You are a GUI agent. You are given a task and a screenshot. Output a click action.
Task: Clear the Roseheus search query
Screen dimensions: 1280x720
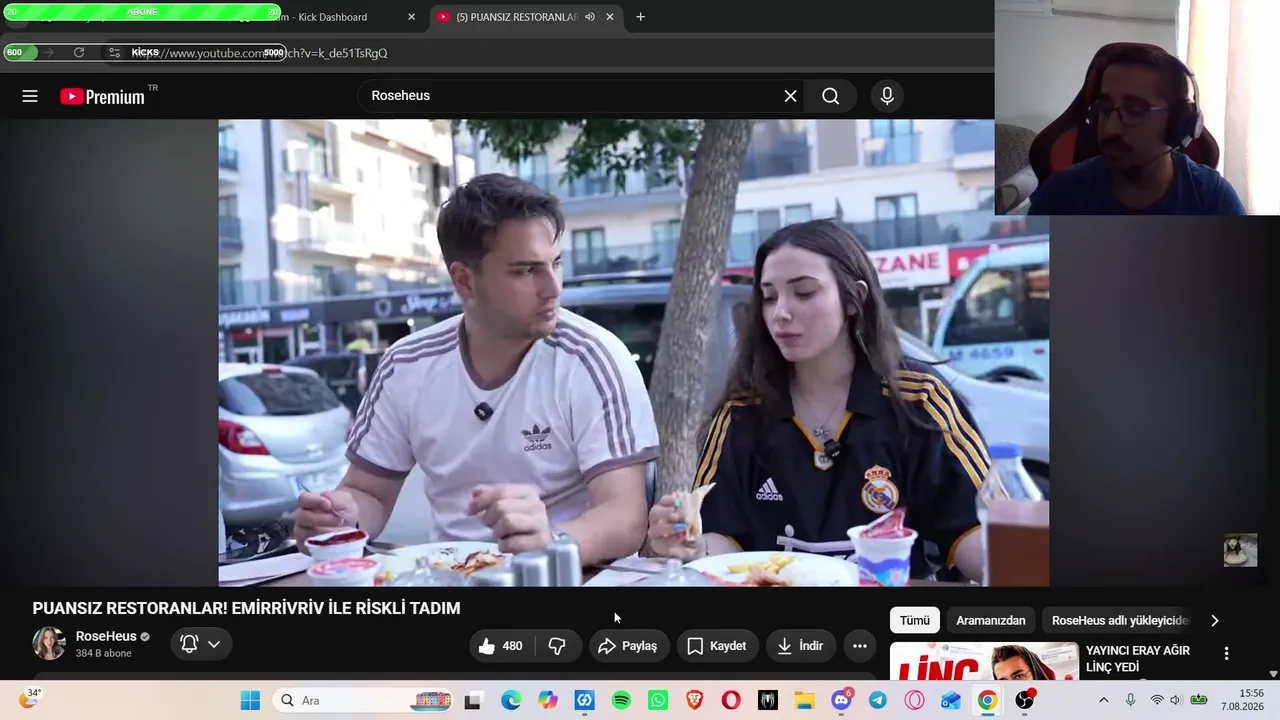click(790, 96)
